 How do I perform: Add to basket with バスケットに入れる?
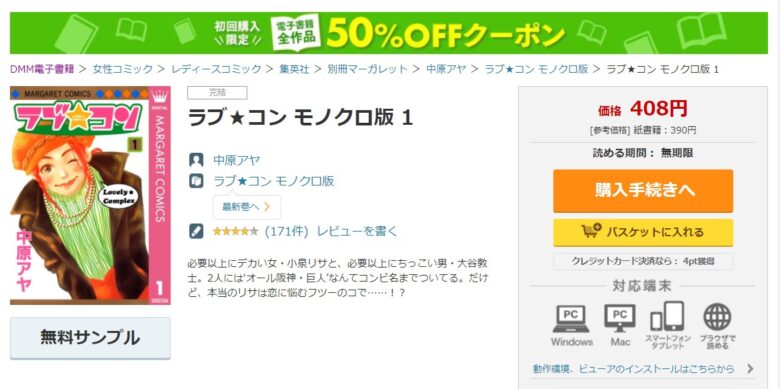[x=643, y=232]
